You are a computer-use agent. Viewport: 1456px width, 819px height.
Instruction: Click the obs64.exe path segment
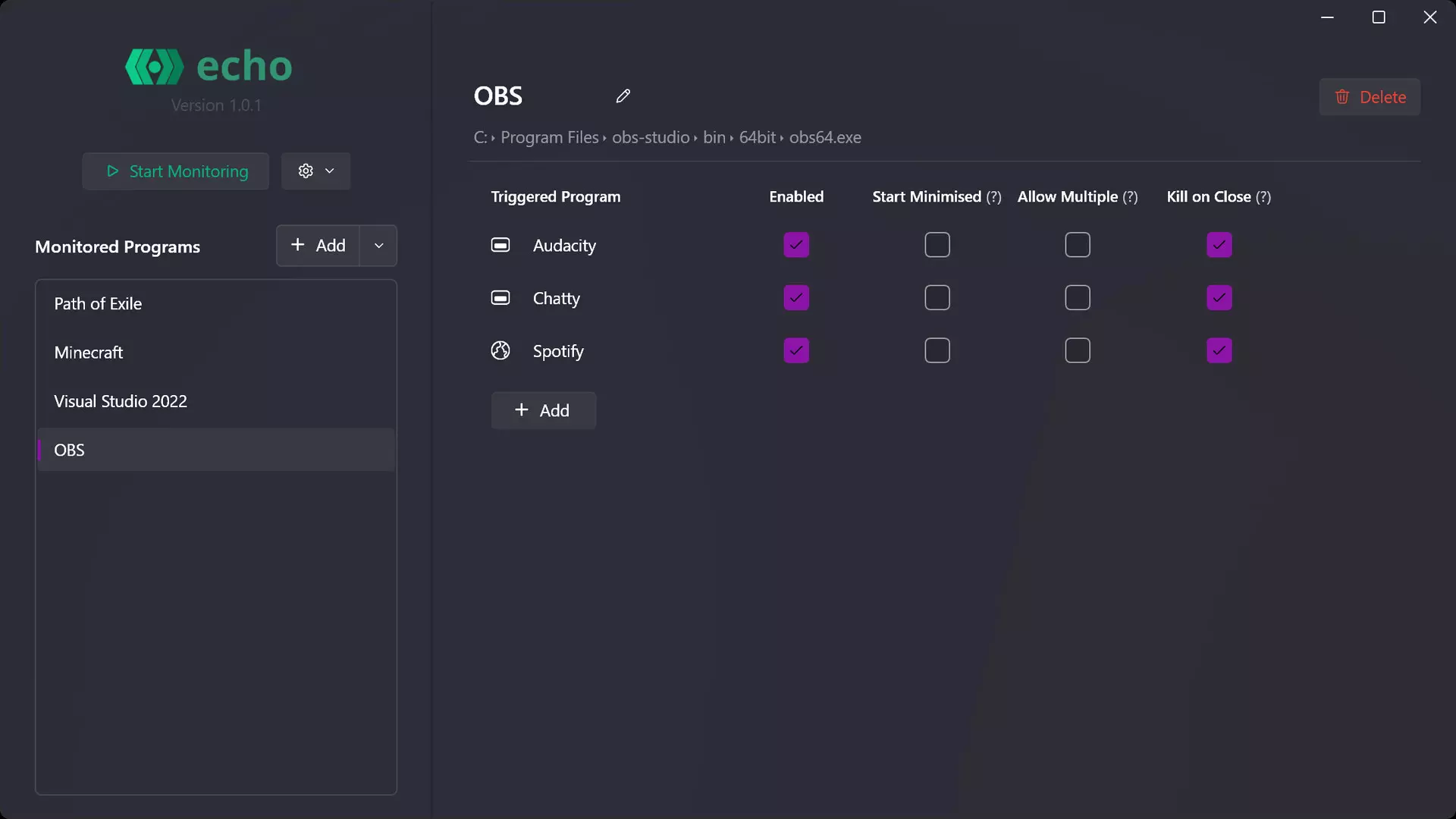pos(825,138)
